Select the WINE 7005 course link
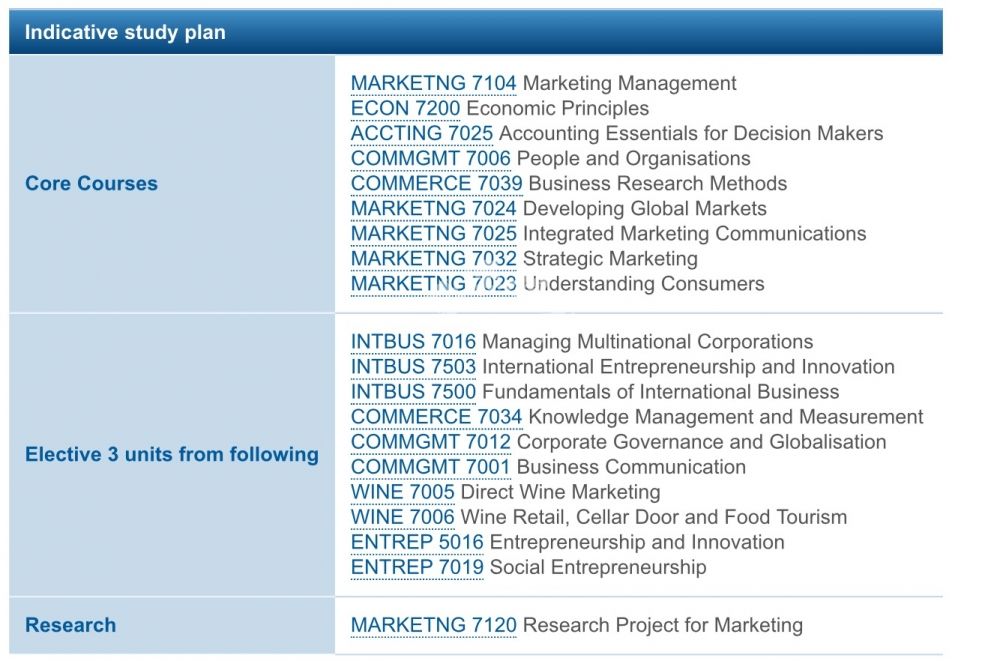1000x661 pixels. tap(402, 492)
